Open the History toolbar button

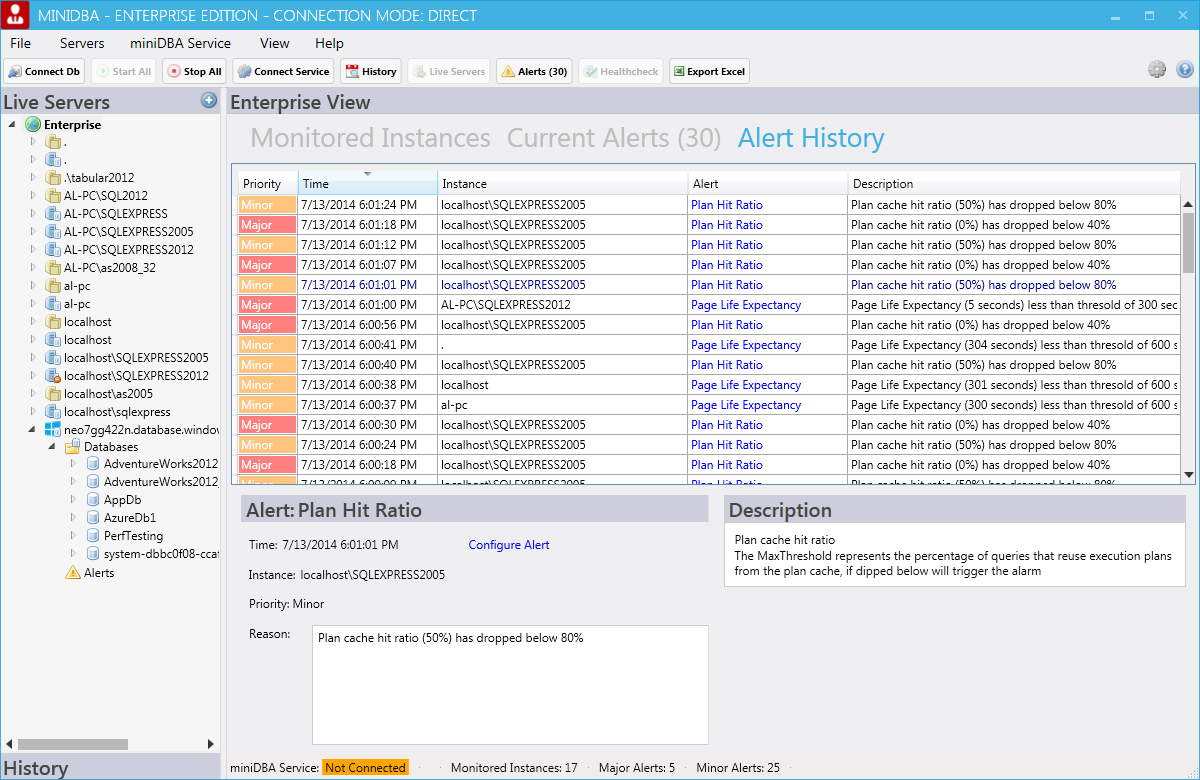coord(371,71)
